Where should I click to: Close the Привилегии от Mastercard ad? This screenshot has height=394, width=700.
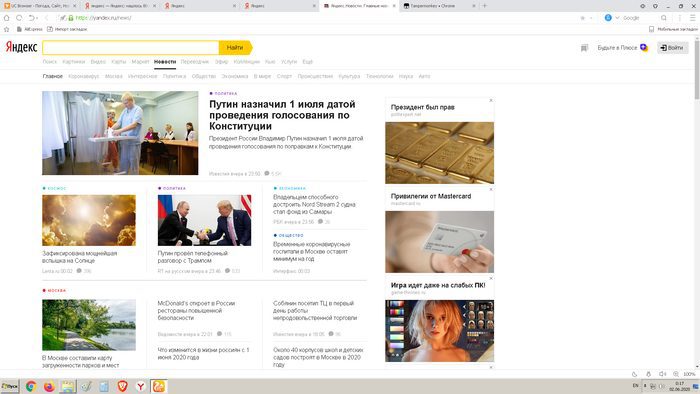[x=491, y=189]
